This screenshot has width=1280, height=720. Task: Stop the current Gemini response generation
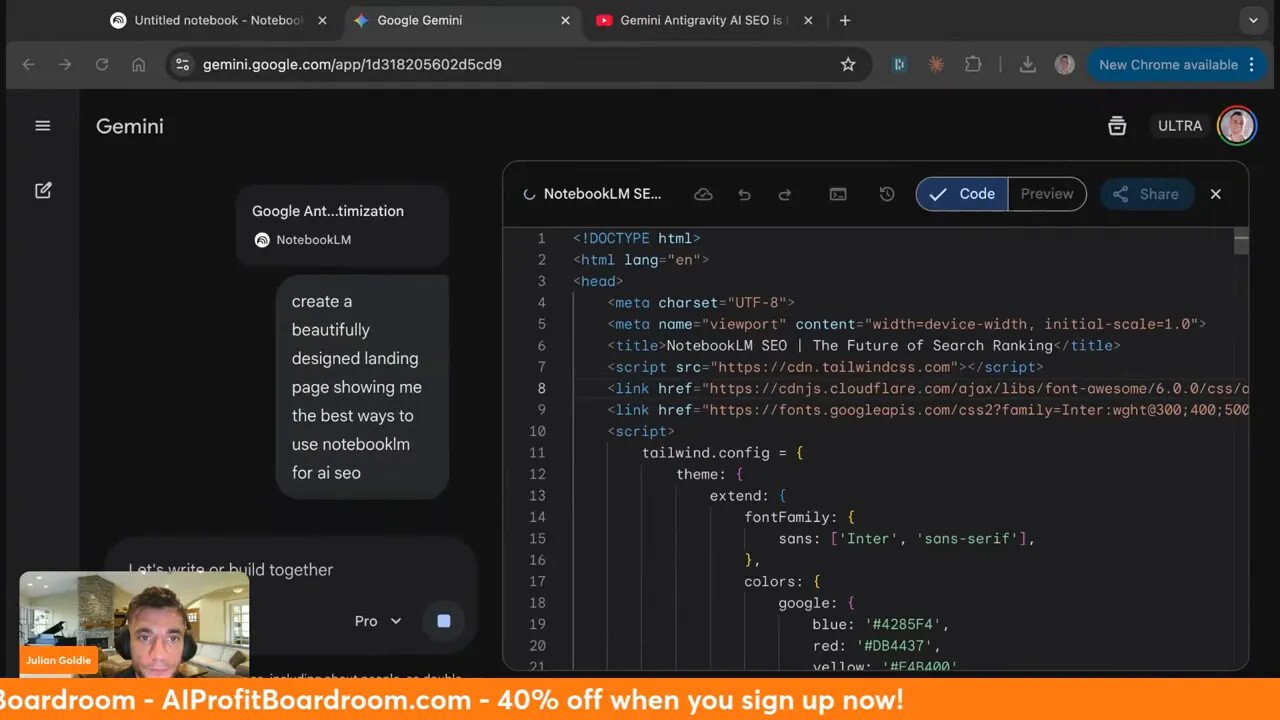(443, 620)
